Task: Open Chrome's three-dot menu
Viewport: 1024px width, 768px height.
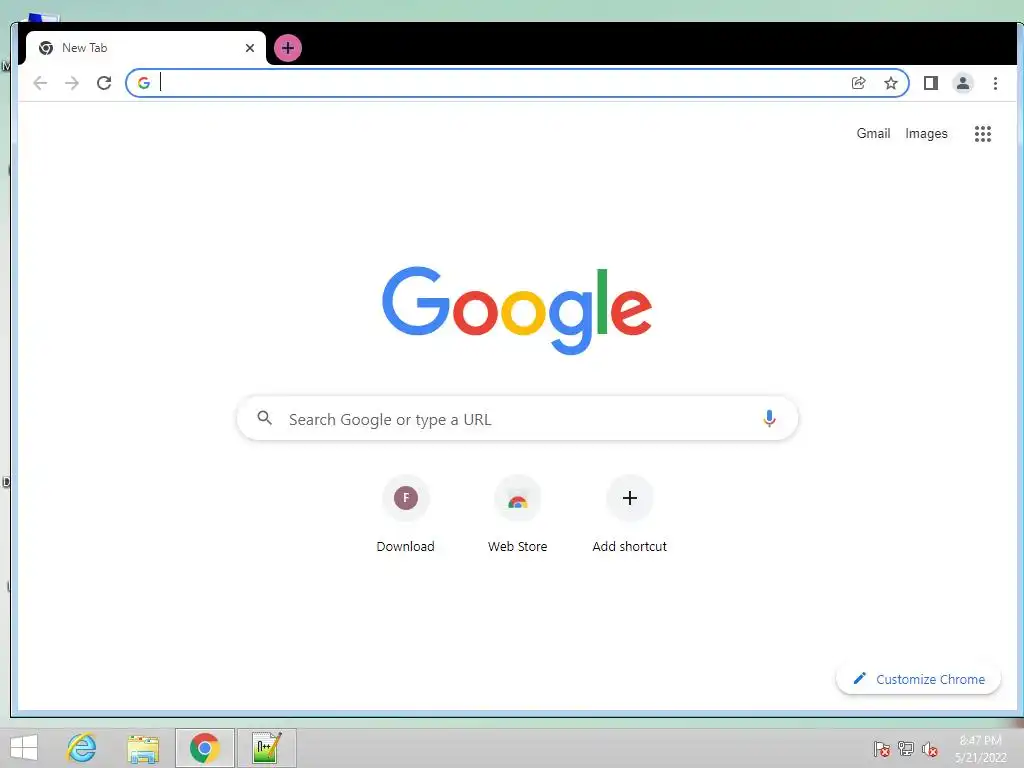Action: [x=995, y=83]
